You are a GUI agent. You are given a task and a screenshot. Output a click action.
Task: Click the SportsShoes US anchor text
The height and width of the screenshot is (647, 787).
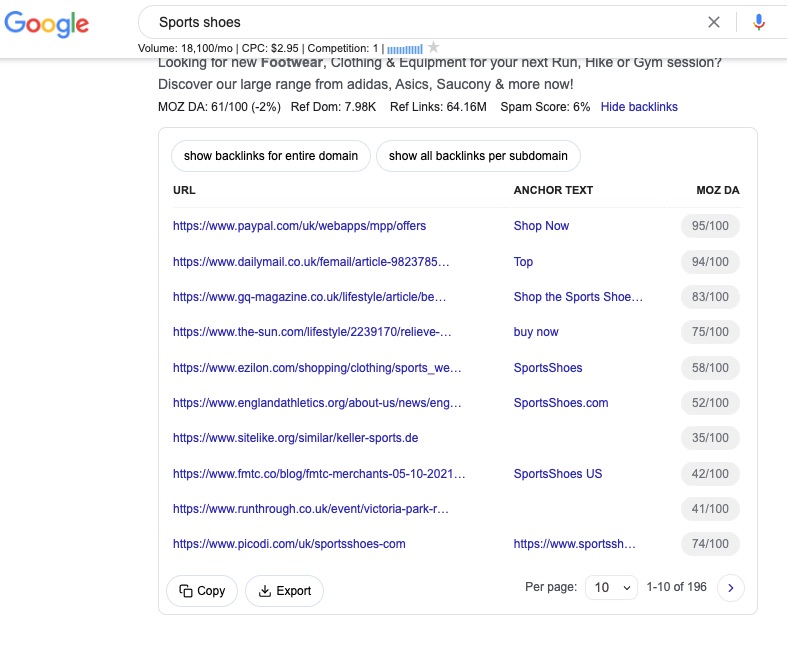point(558,474)
